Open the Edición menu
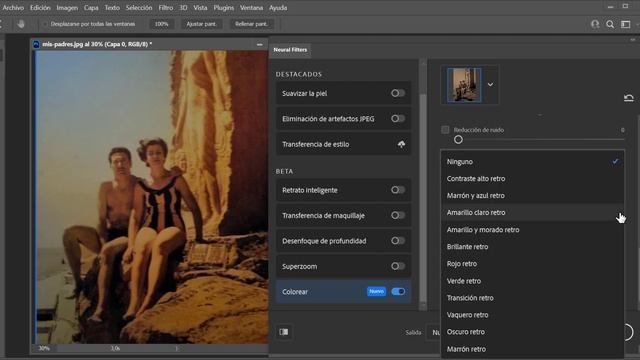Image resolution: width=640 pixels, height=360 pixels. pyautogui.click(x=40, y=8)
